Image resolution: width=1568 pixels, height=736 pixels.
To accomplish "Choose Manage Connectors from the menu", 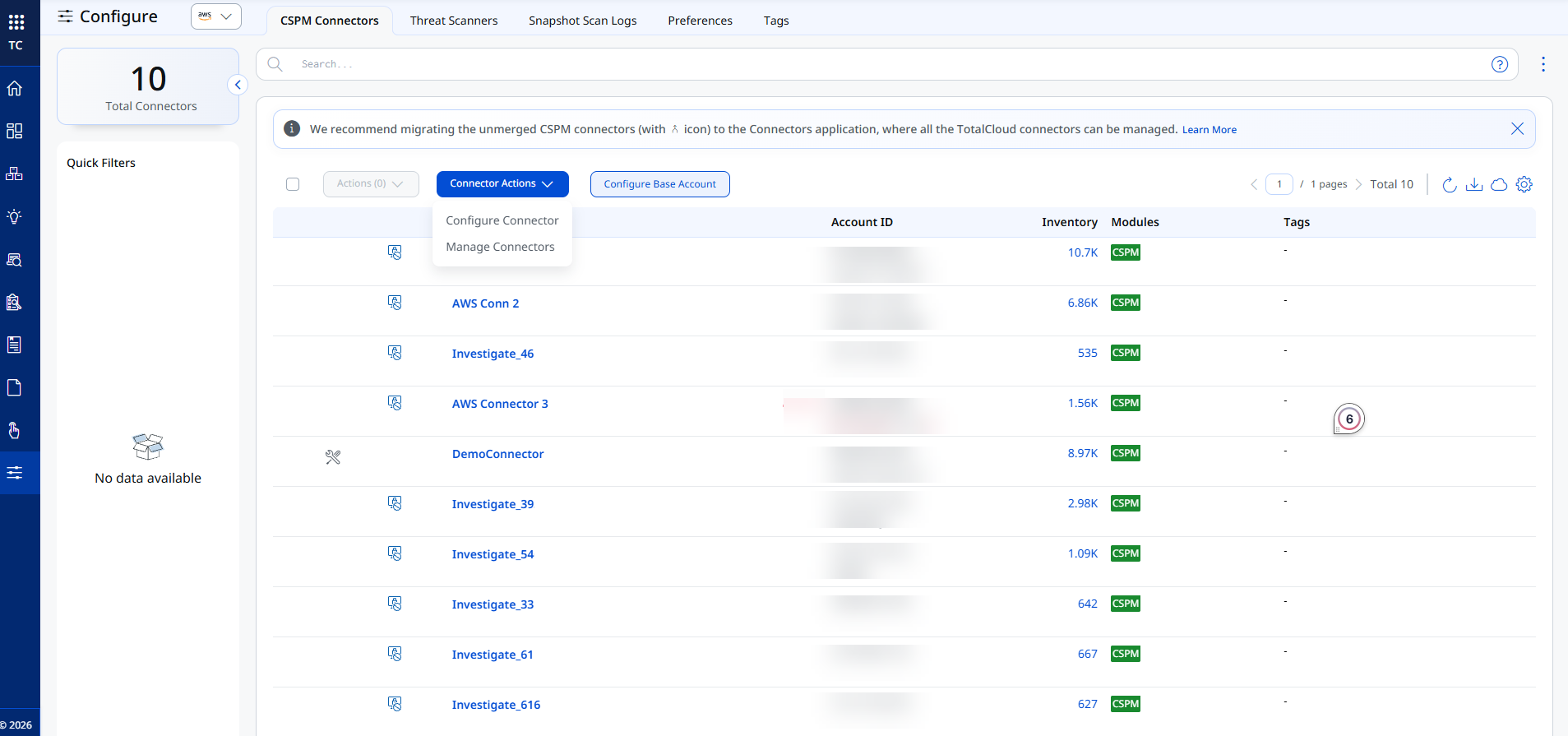I will coord(500,247).
